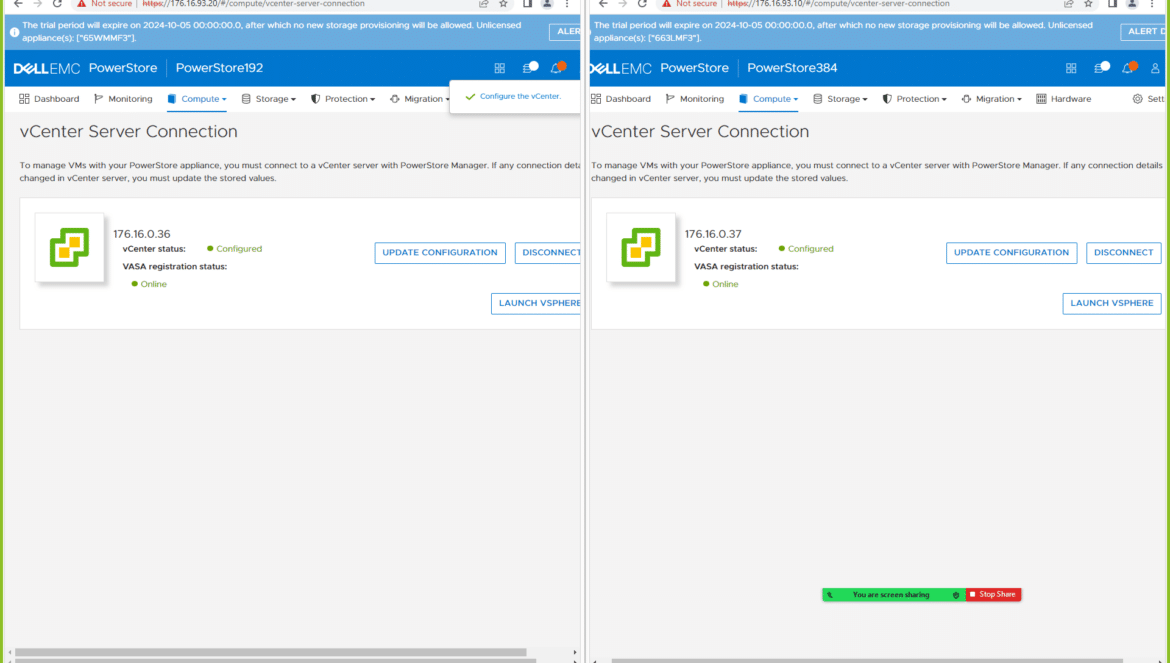Viewport: 1170px width, 663px height.
Task: Click the back arrow in PowerStore384 browser
Action: coord(604,4)
